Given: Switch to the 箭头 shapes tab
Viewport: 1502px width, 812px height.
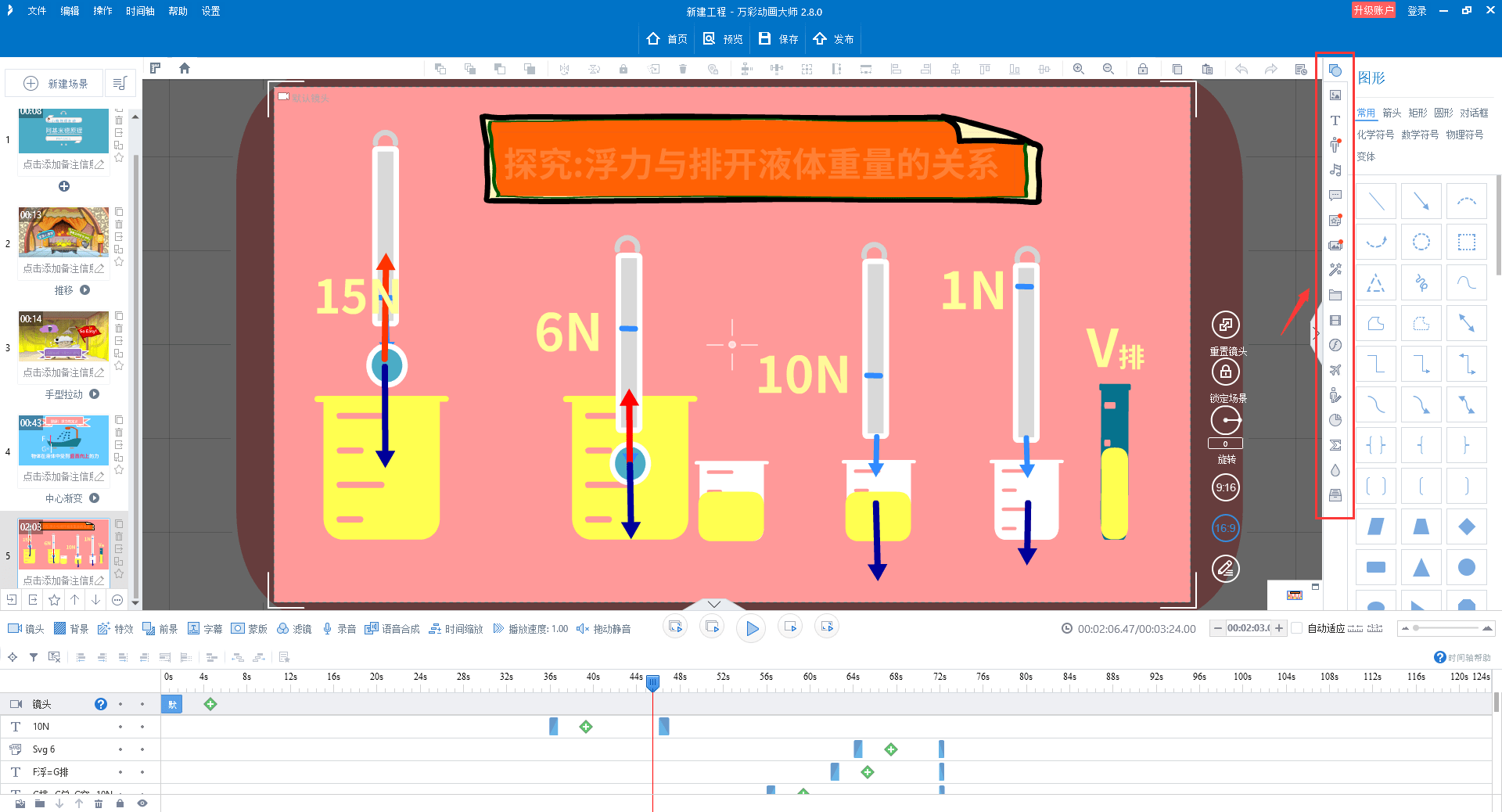Looking at the screenshot, I should [1392, 113].
